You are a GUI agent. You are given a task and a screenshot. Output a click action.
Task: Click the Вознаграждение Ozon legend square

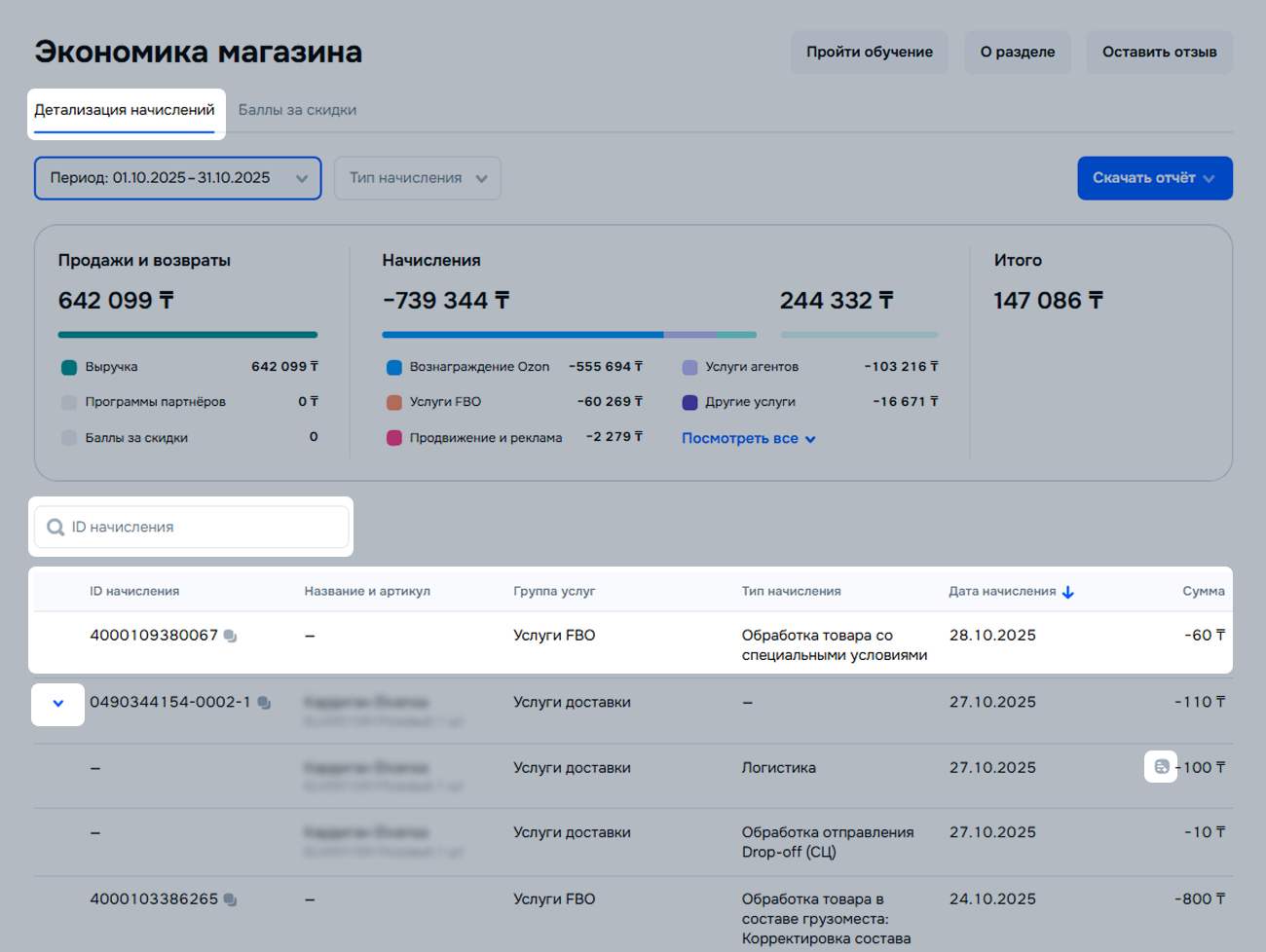tap(394, 367)
